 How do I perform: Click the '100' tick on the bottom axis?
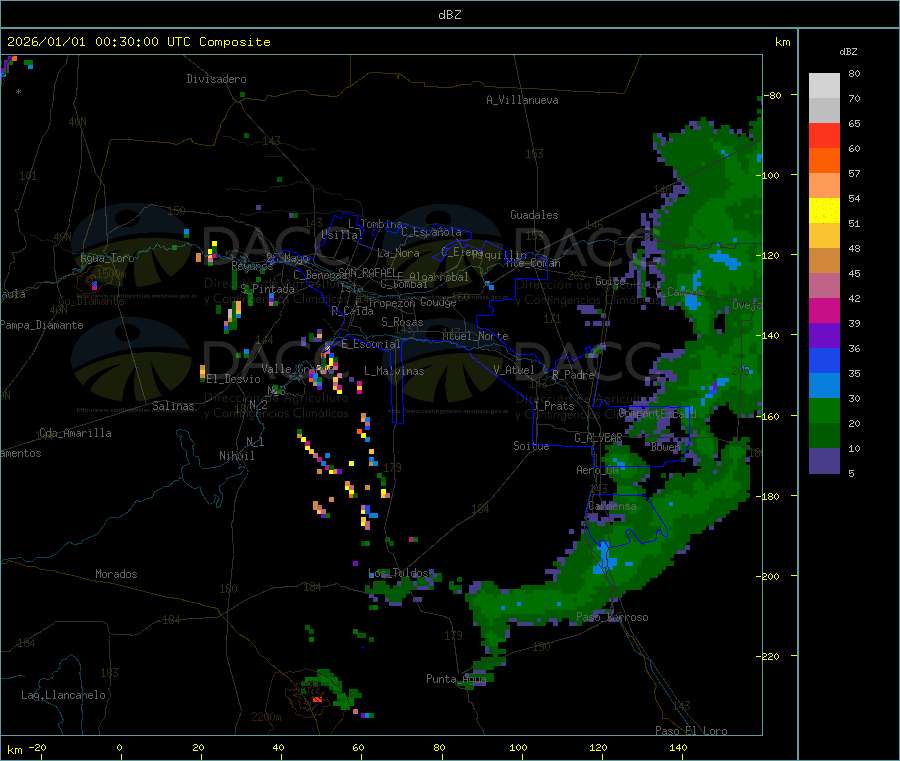[518, 748]
